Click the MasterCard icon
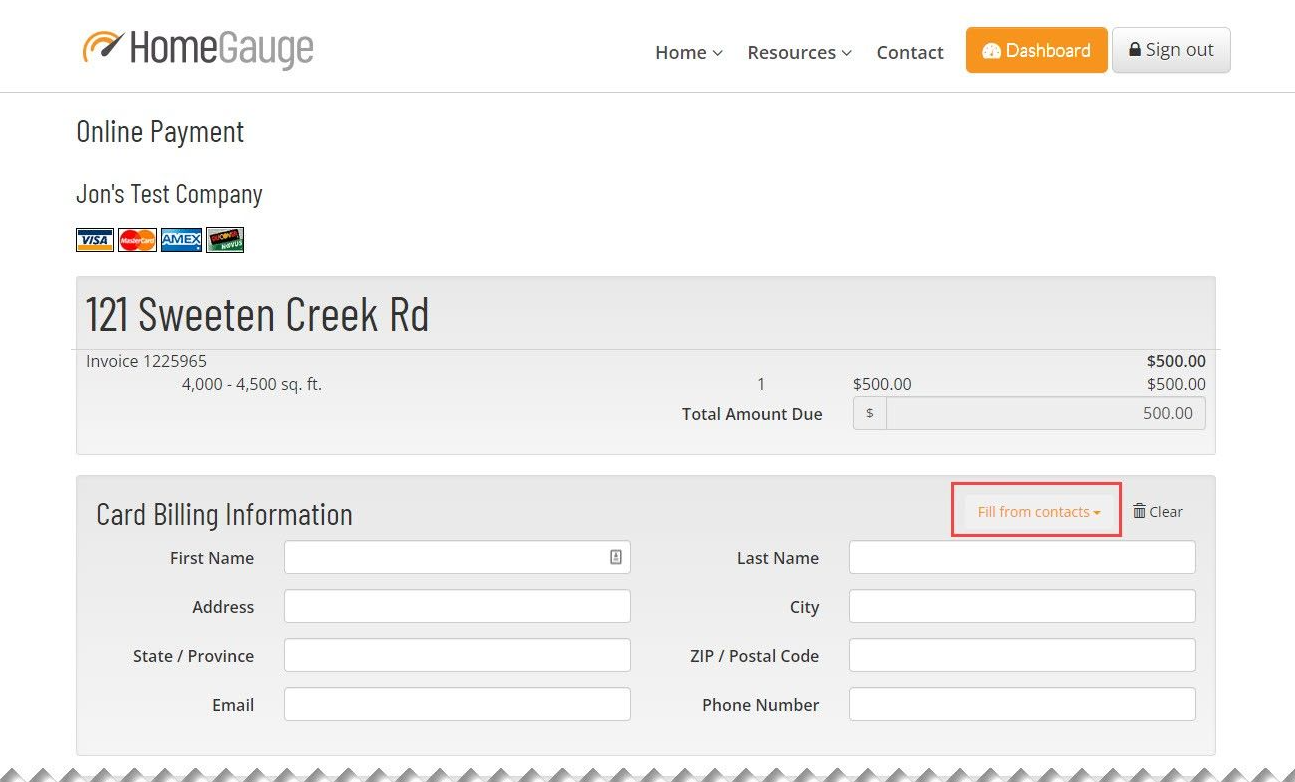1295x782 pixels. [x=137, y=240]
